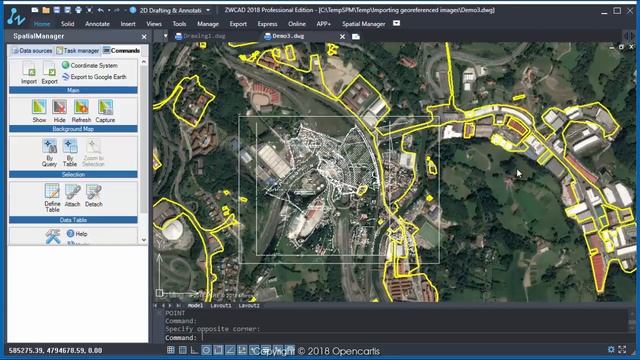Open the Express ribbon tab

click(x=267, y=24)
